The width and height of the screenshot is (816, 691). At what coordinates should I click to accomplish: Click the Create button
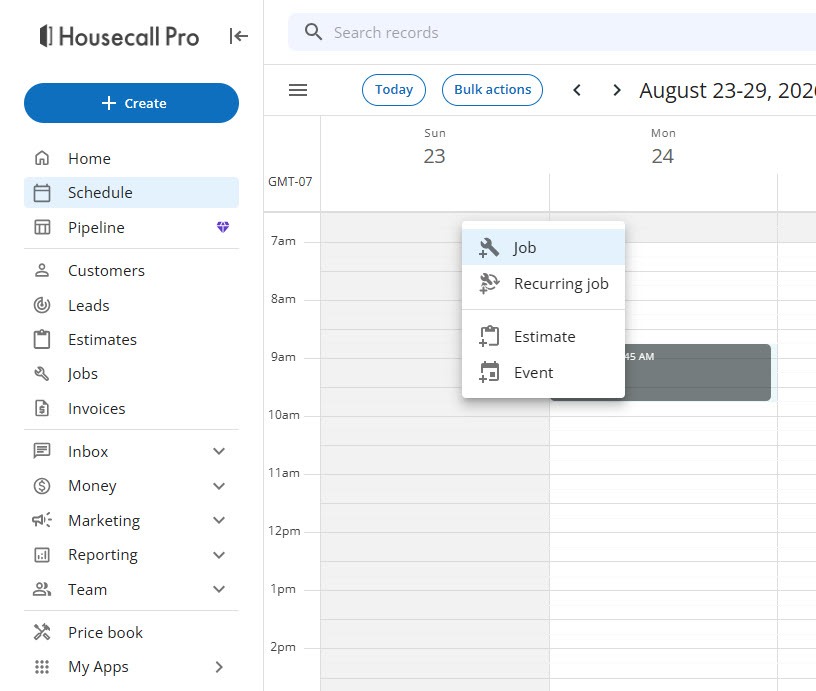pos(131,103)
